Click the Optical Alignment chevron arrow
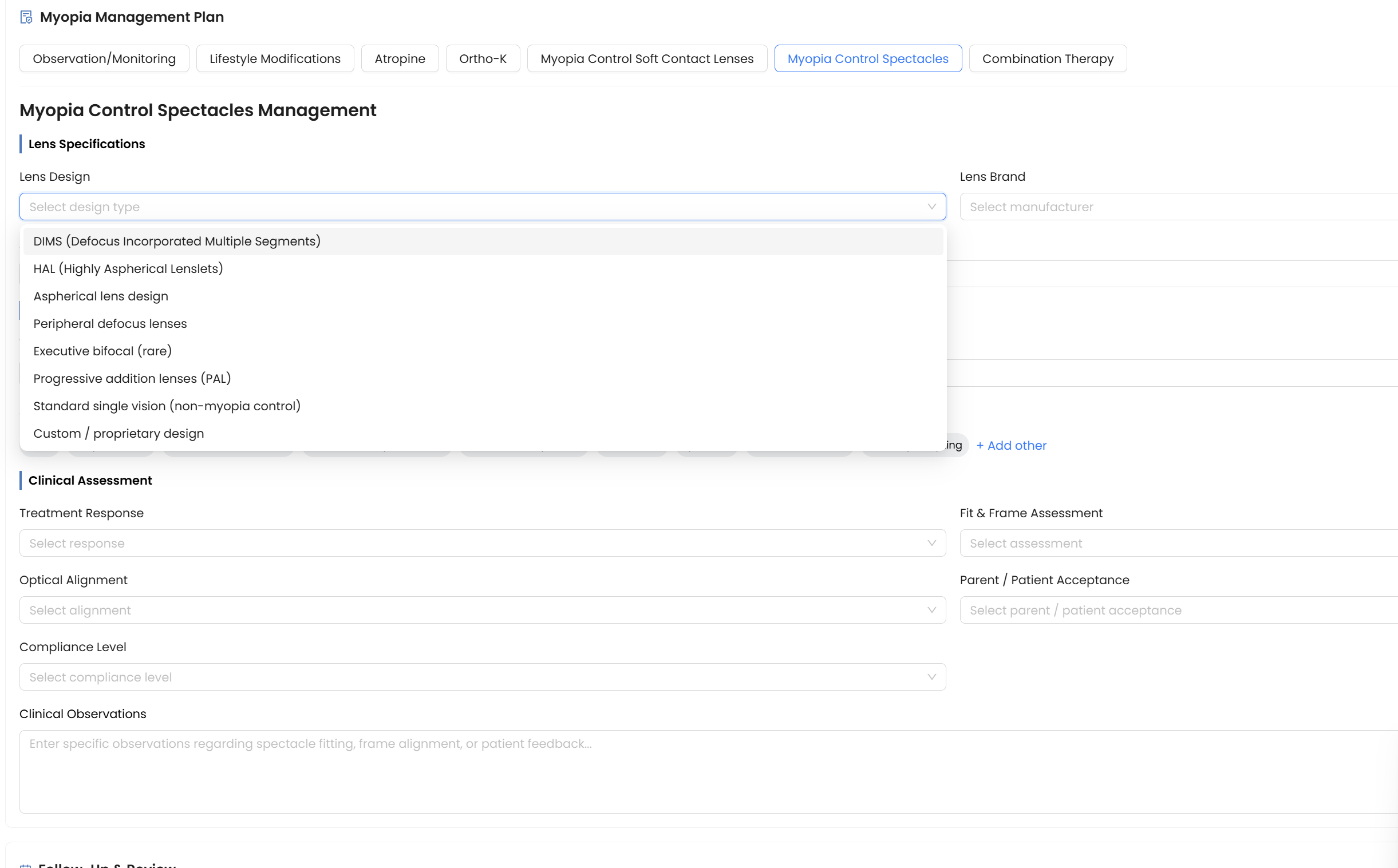 pos(931,611)
